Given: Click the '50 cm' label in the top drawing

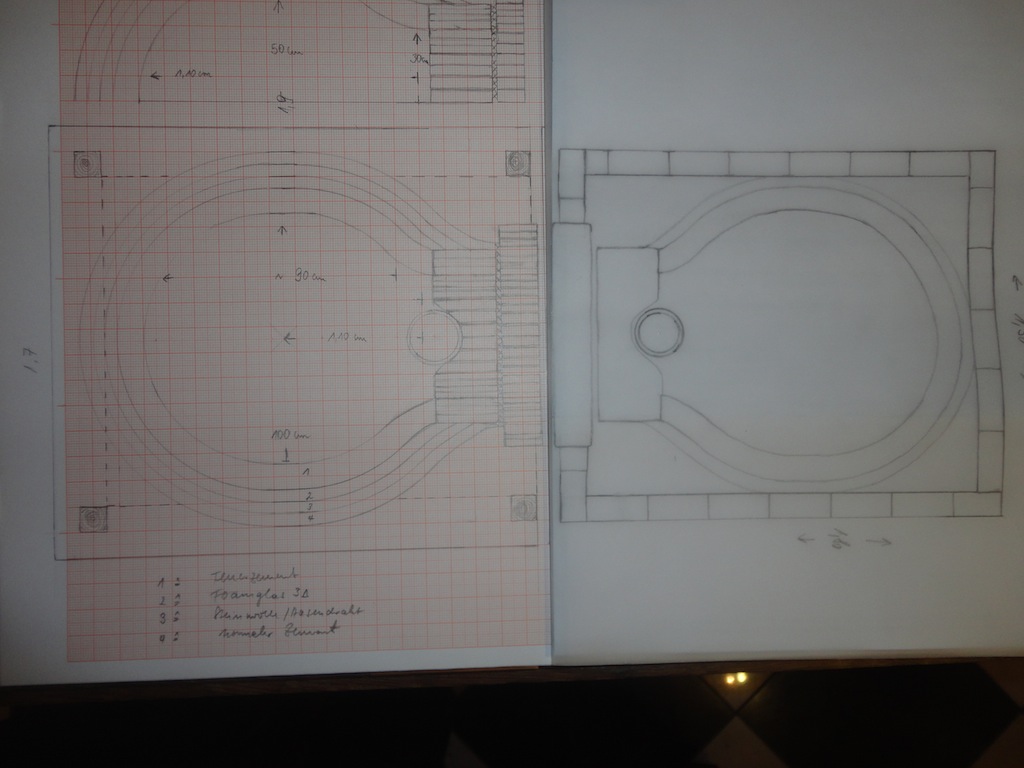Looking at the screenshot, I should (x=285, y=49).
